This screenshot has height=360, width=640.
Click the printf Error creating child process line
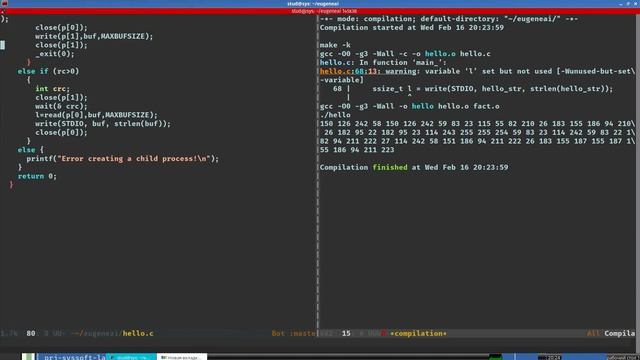coord(122,159)
